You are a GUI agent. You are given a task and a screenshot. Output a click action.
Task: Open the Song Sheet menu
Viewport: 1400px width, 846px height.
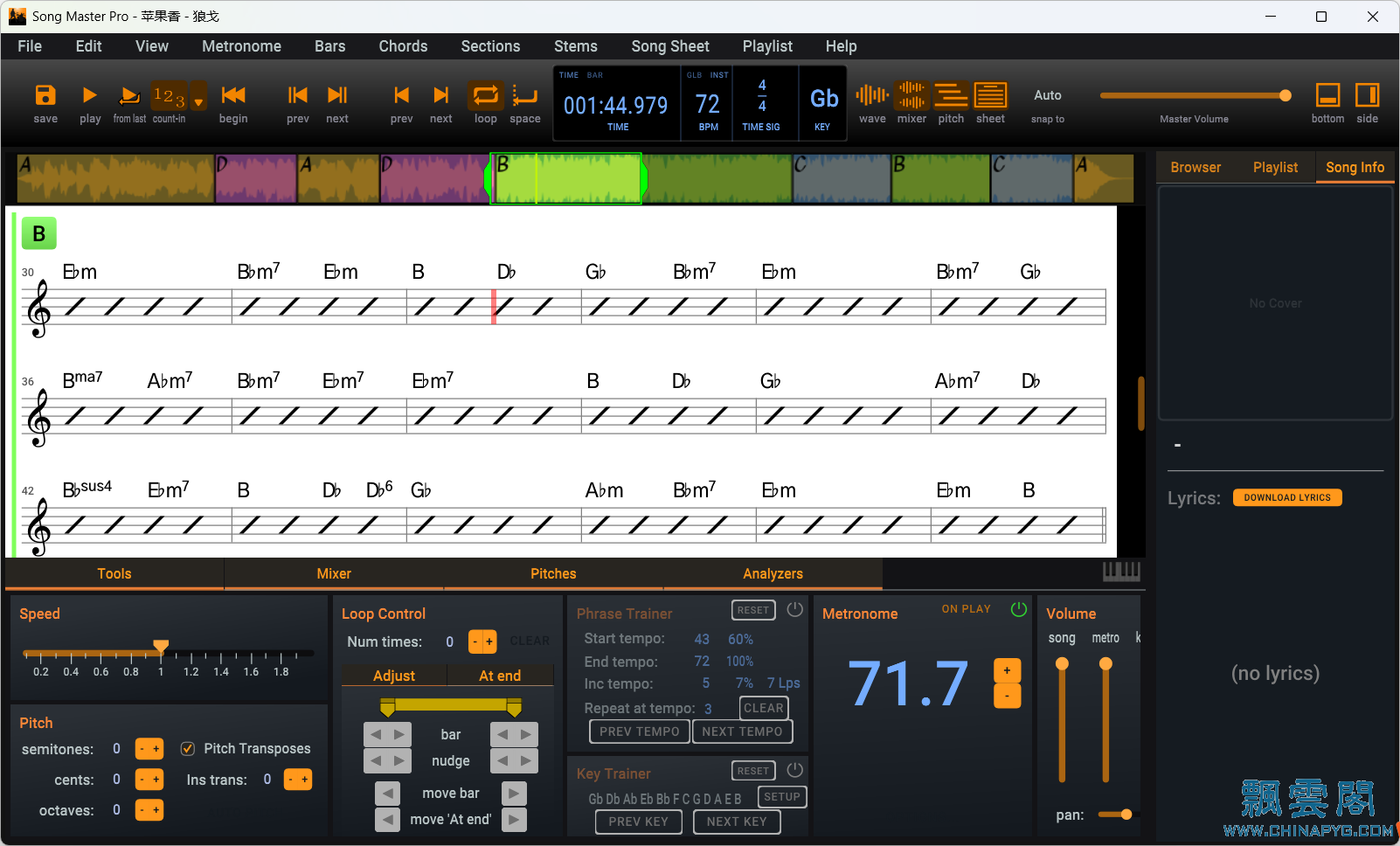[670, 46]
